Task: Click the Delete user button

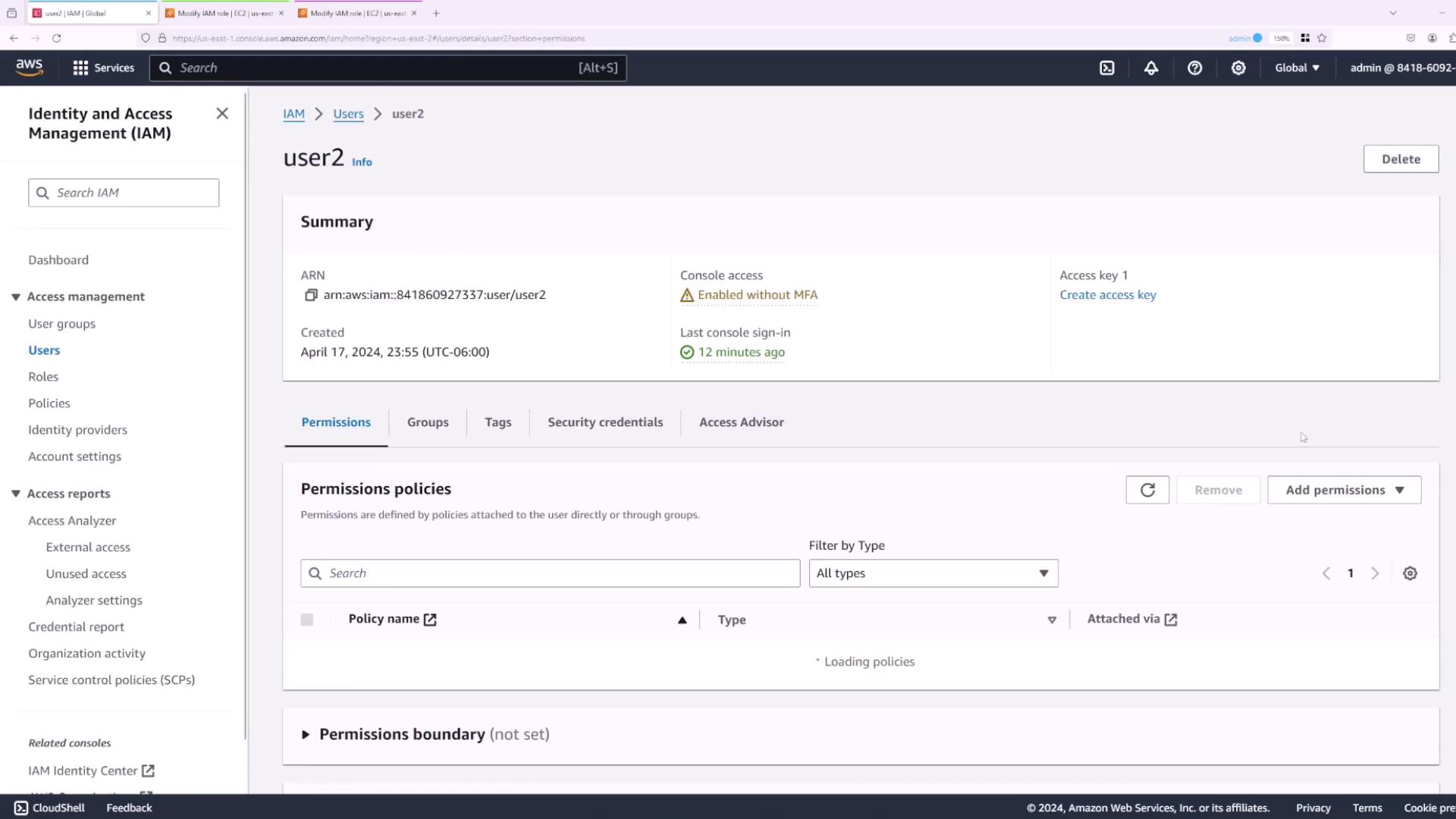Action: [x=1401, y=159]
